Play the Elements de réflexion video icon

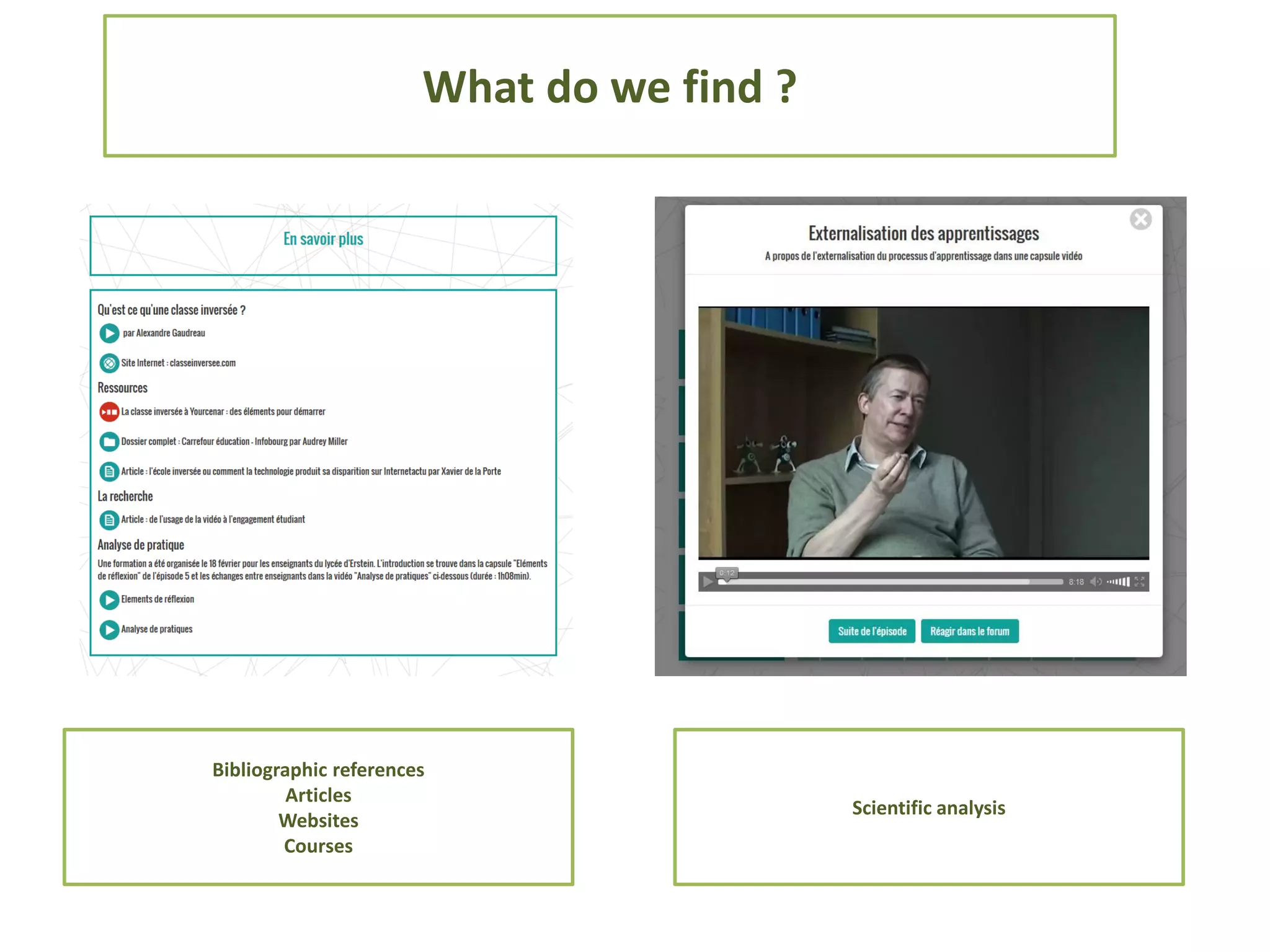point(109,599)
